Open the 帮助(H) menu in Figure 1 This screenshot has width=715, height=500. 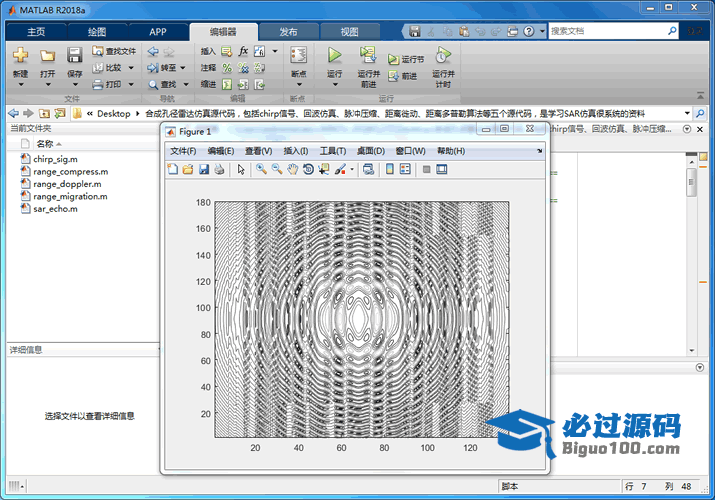pos(451,151)
